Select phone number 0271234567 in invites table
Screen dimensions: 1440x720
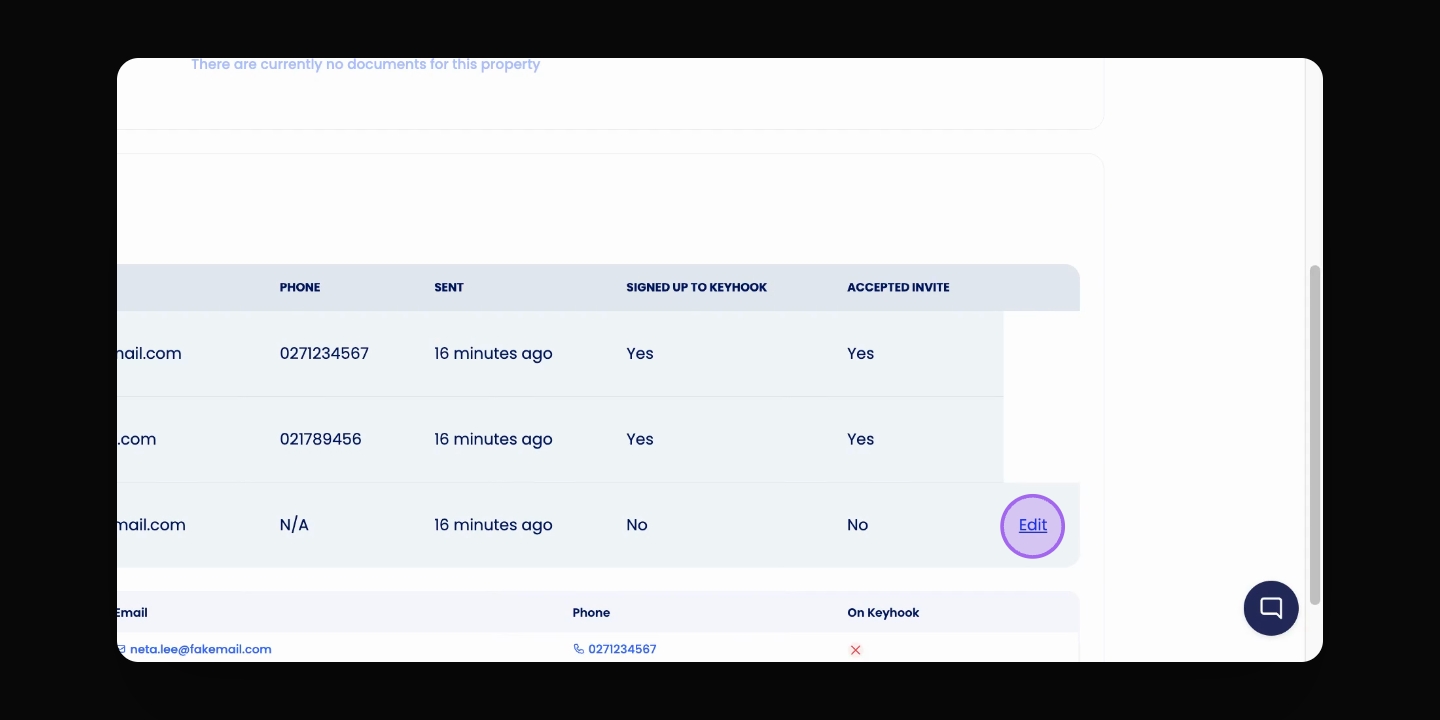click(x=324, y=353)
